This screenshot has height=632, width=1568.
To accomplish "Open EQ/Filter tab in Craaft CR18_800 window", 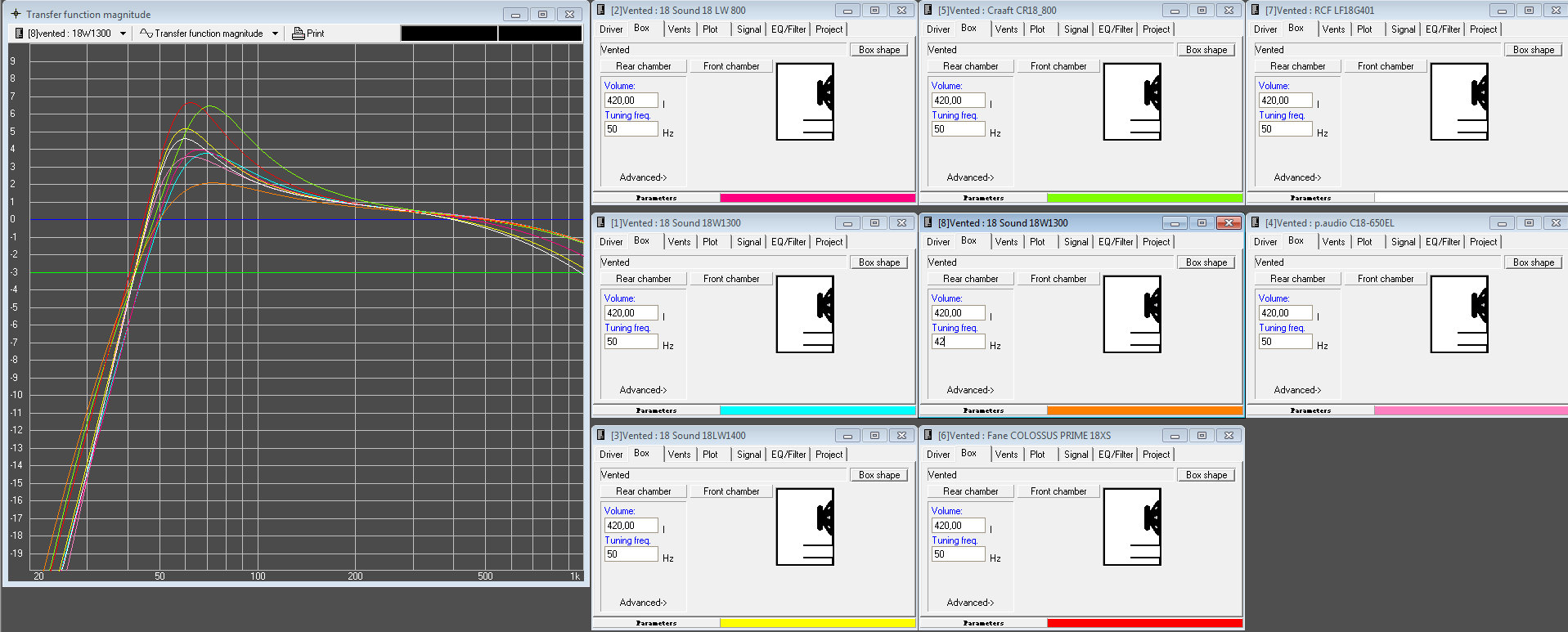I will 1116,29.
